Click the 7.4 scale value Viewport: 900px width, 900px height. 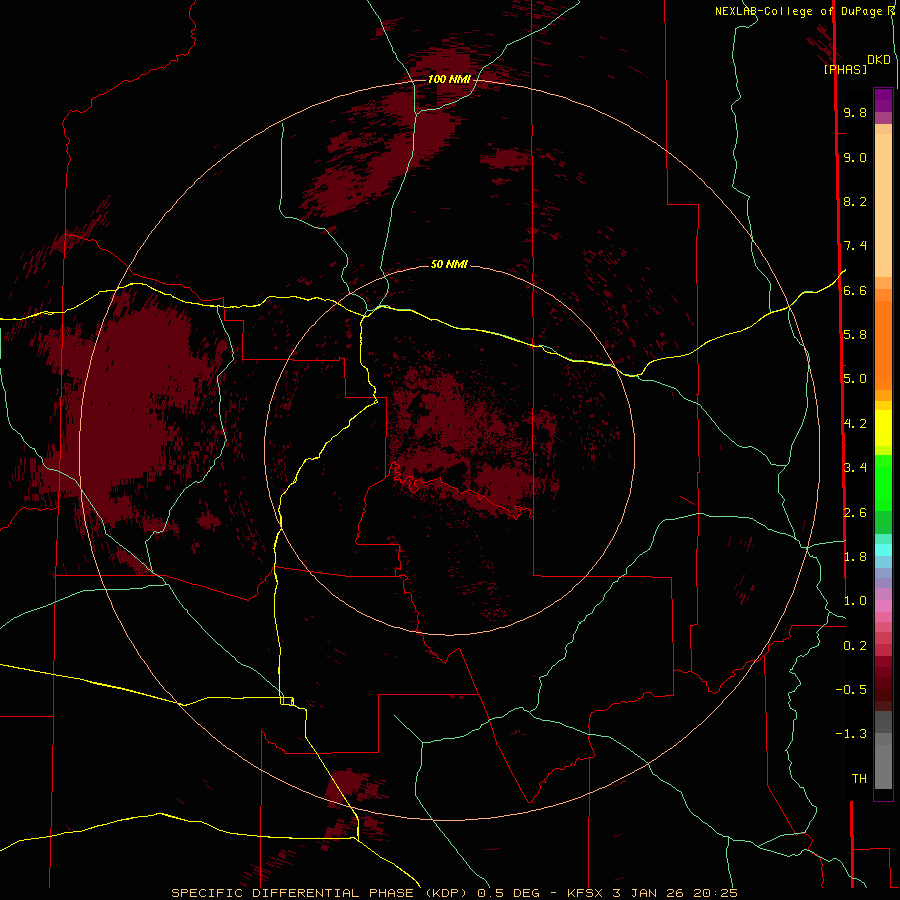pyautogui.click(x=855, y=246)
